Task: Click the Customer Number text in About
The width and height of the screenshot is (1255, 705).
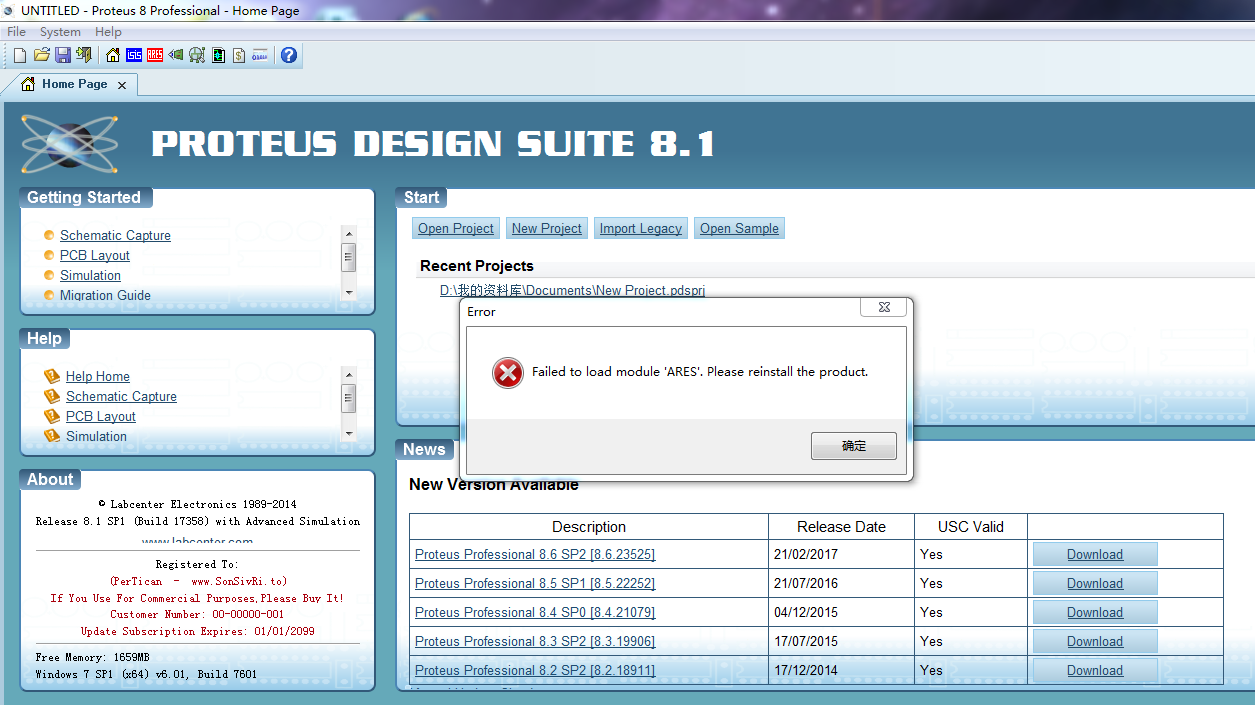Action: tap(197, 614)
